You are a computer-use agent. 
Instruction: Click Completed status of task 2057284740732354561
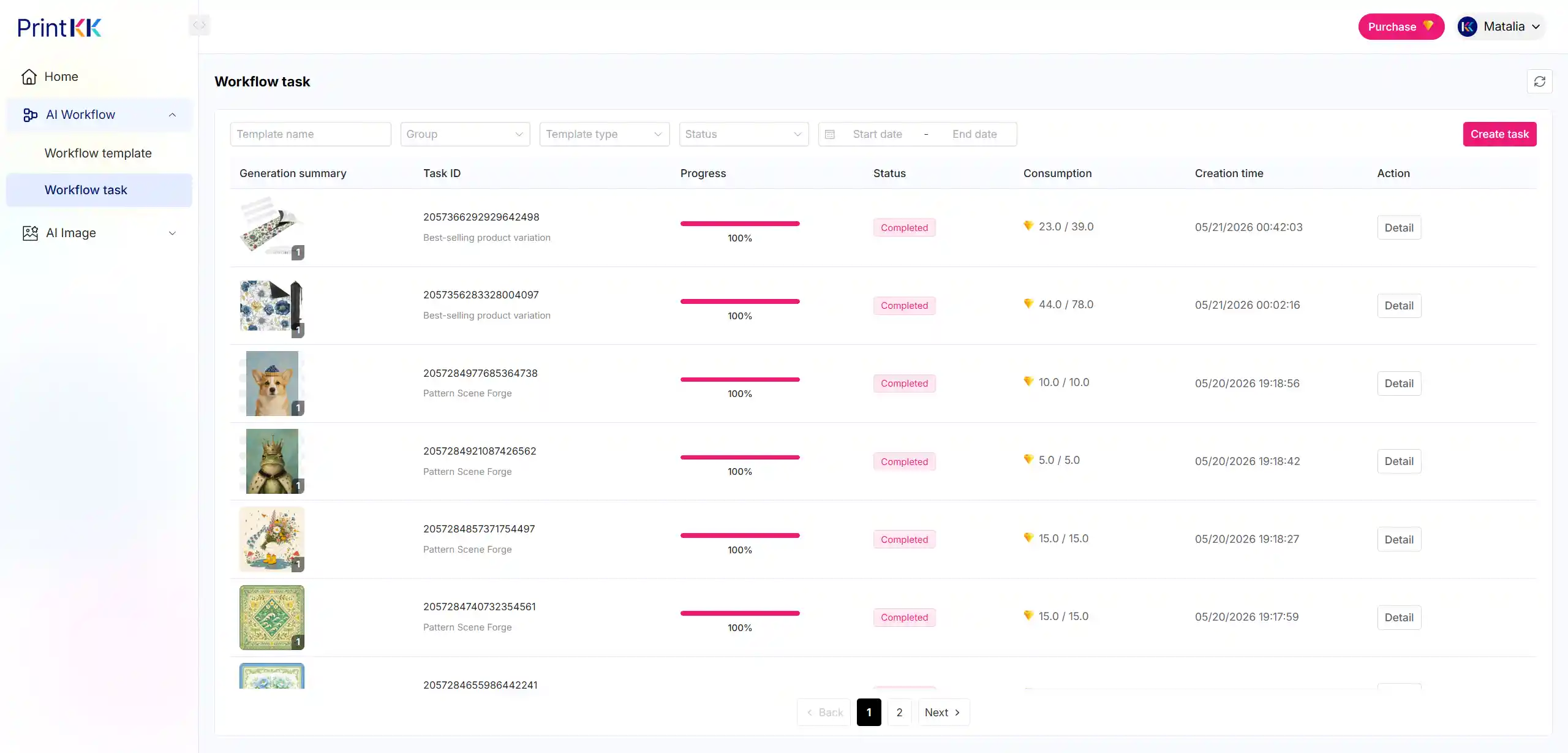click(904, 617)
